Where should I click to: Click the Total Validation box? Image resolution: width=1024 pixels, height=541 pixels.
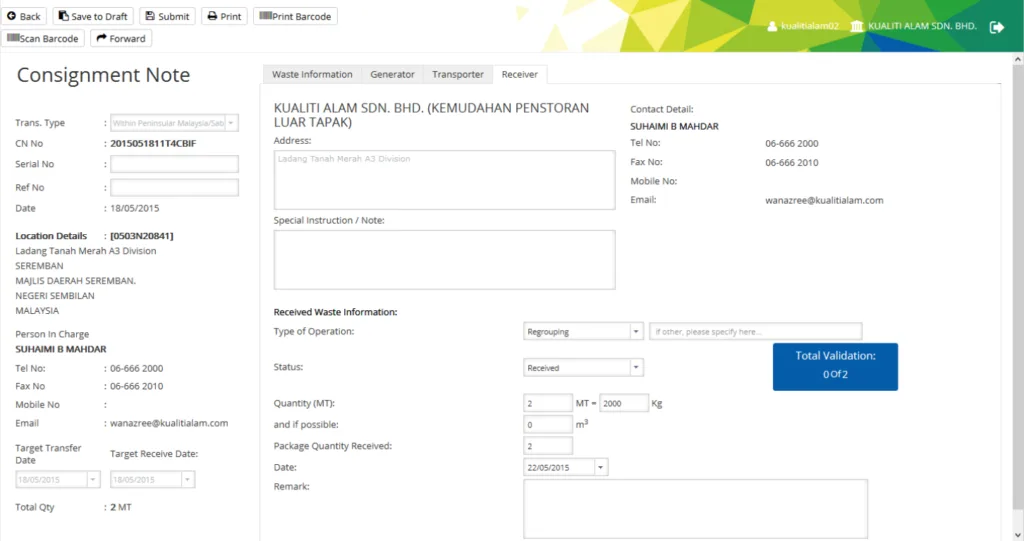(835, 367)
